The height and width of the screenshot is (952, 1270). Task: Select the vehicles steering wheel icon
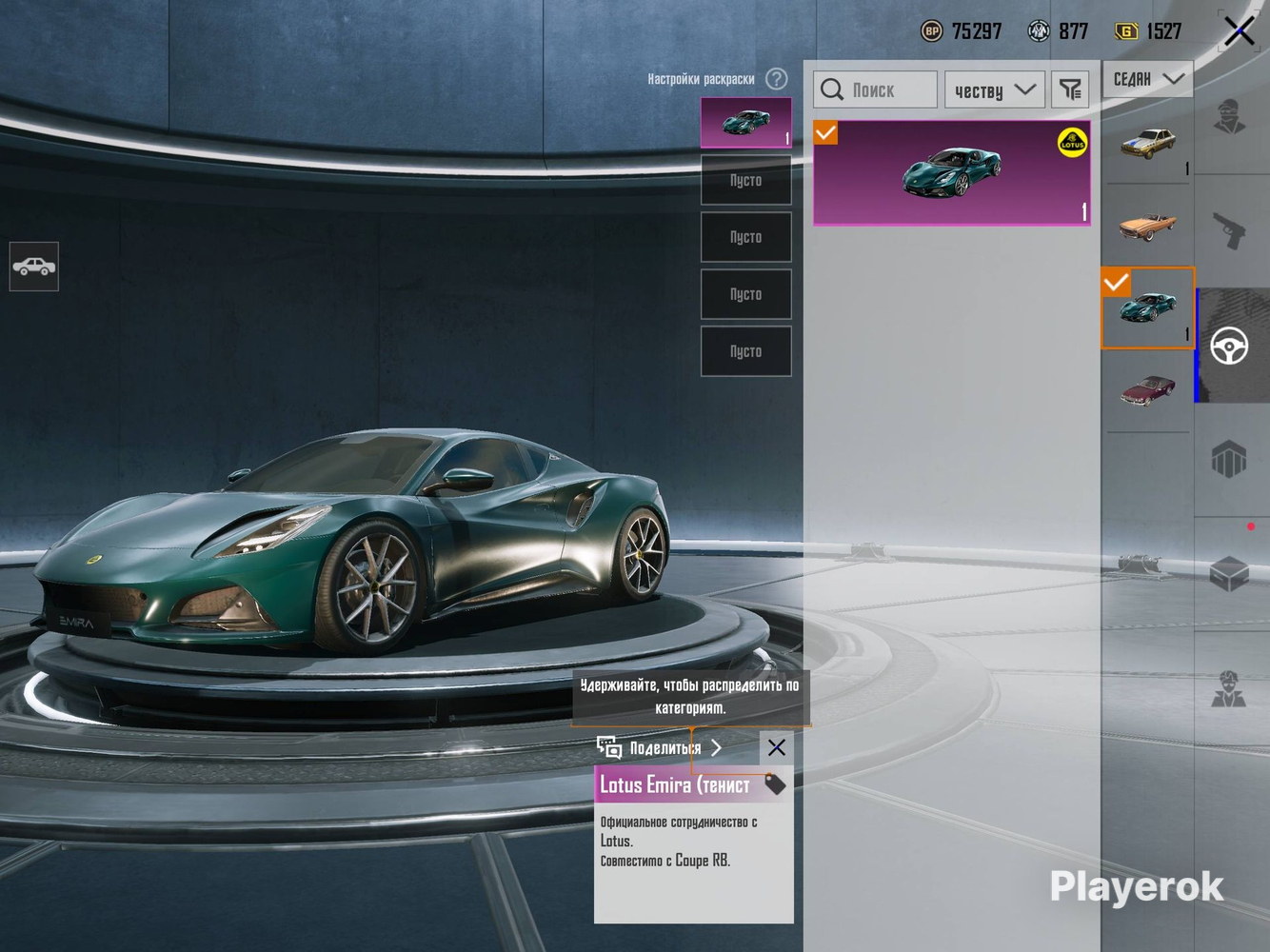click(x=1230, y=346)
